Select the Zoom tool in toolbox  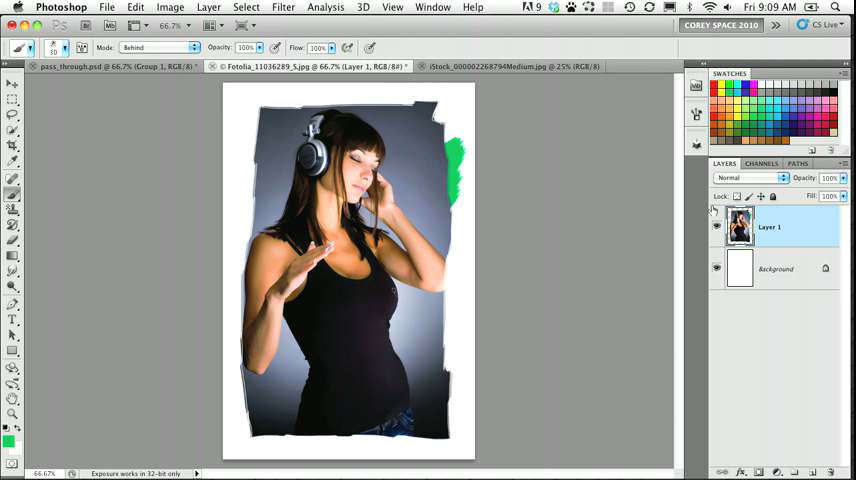[12, 413]
